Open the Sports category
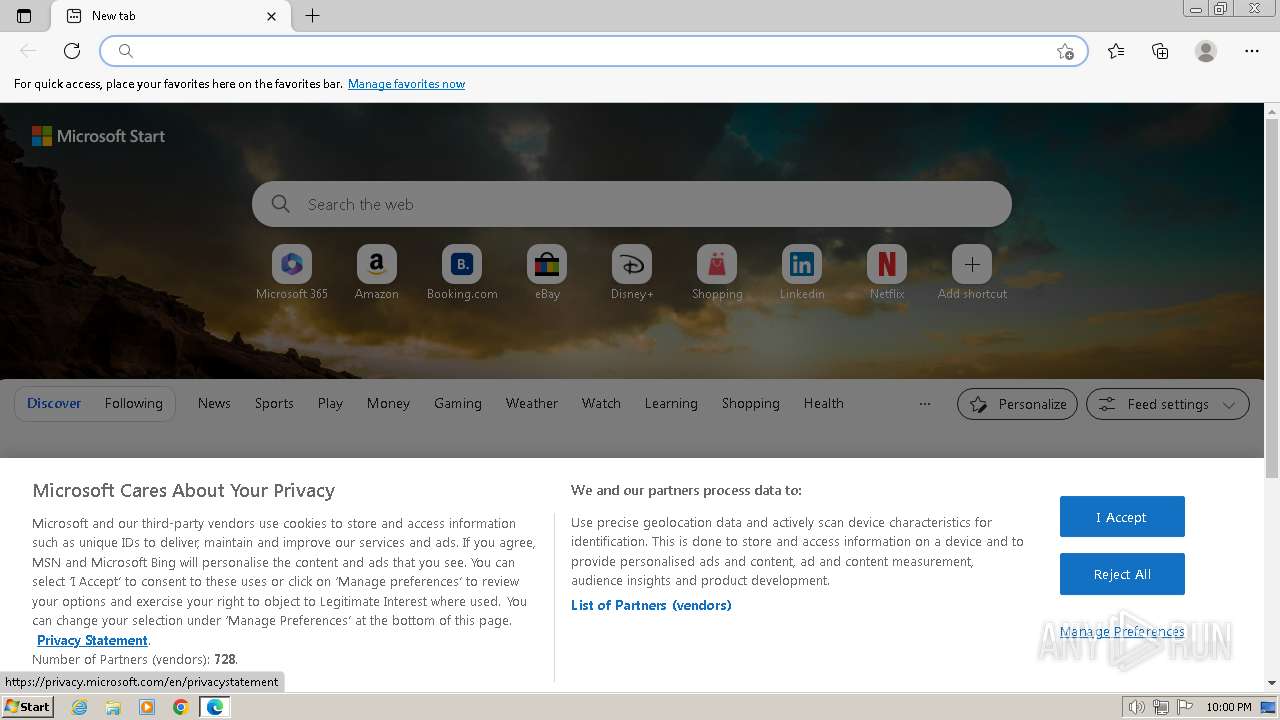 [x=274, y=403]
